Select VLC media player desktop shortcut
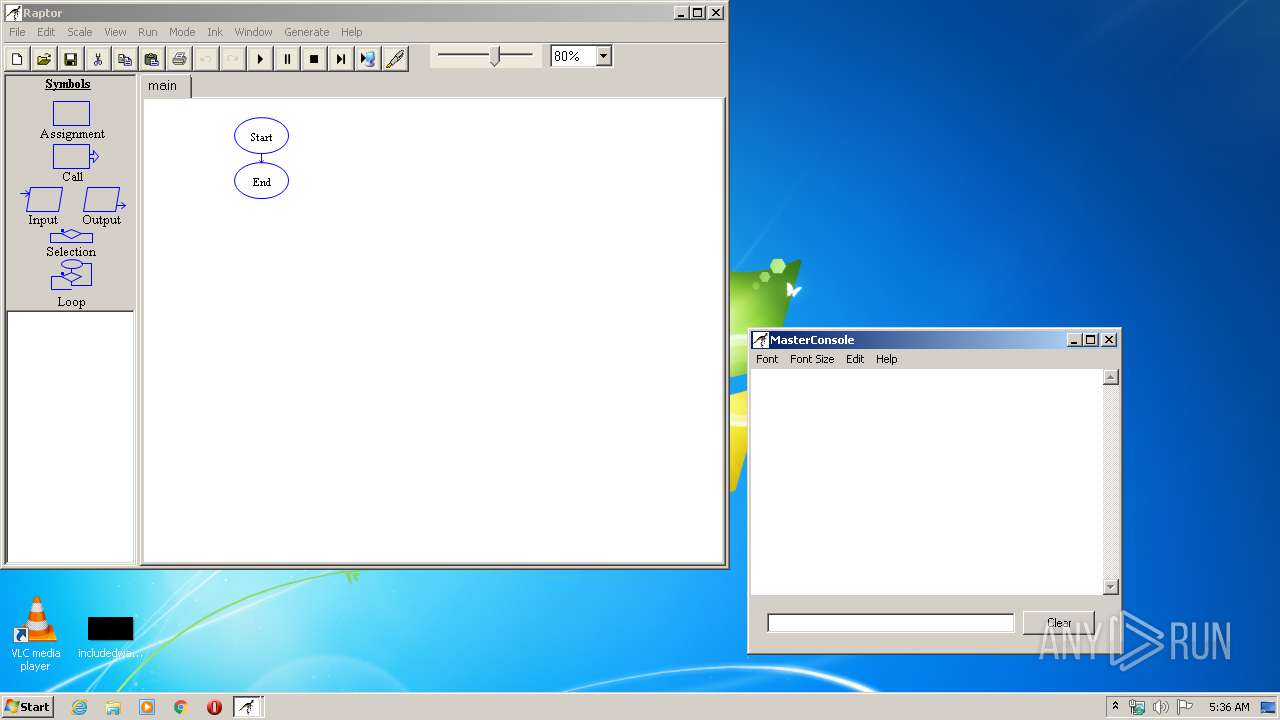The width and height of the screenshot is (1280, 720). [x=36, y=634]
